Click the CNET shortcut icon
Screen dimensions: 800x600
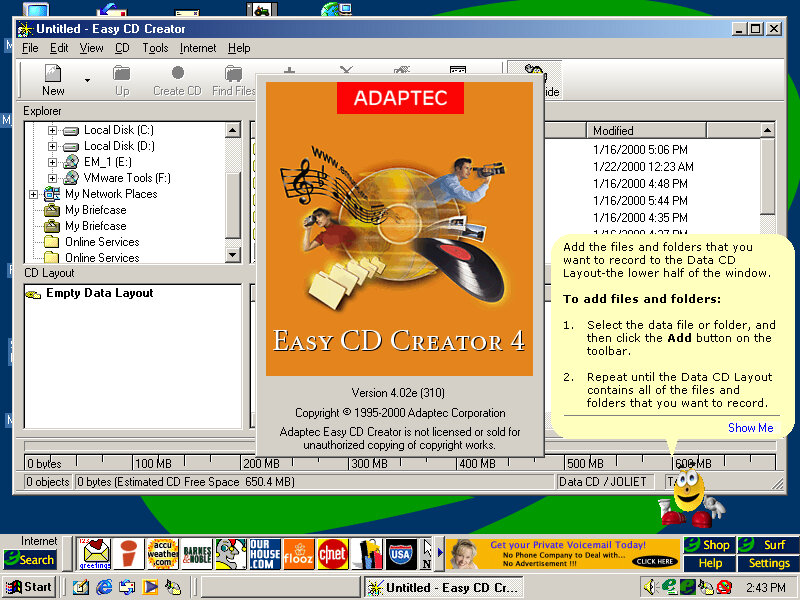point(332,553)
